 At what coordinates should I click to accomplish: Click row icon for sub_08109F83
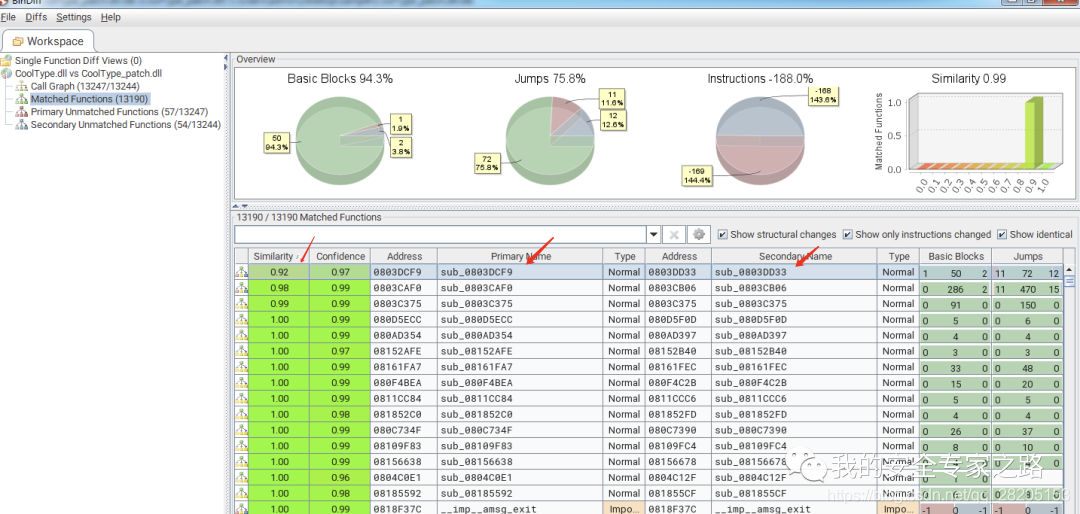pyautogui.click(x=241, y=446)
